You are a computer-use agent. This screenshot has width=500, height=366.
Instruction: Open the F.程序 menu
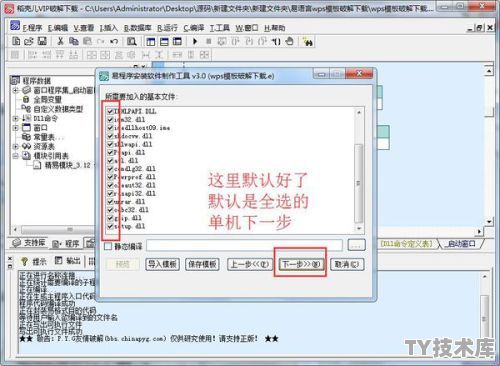[32, 28]
